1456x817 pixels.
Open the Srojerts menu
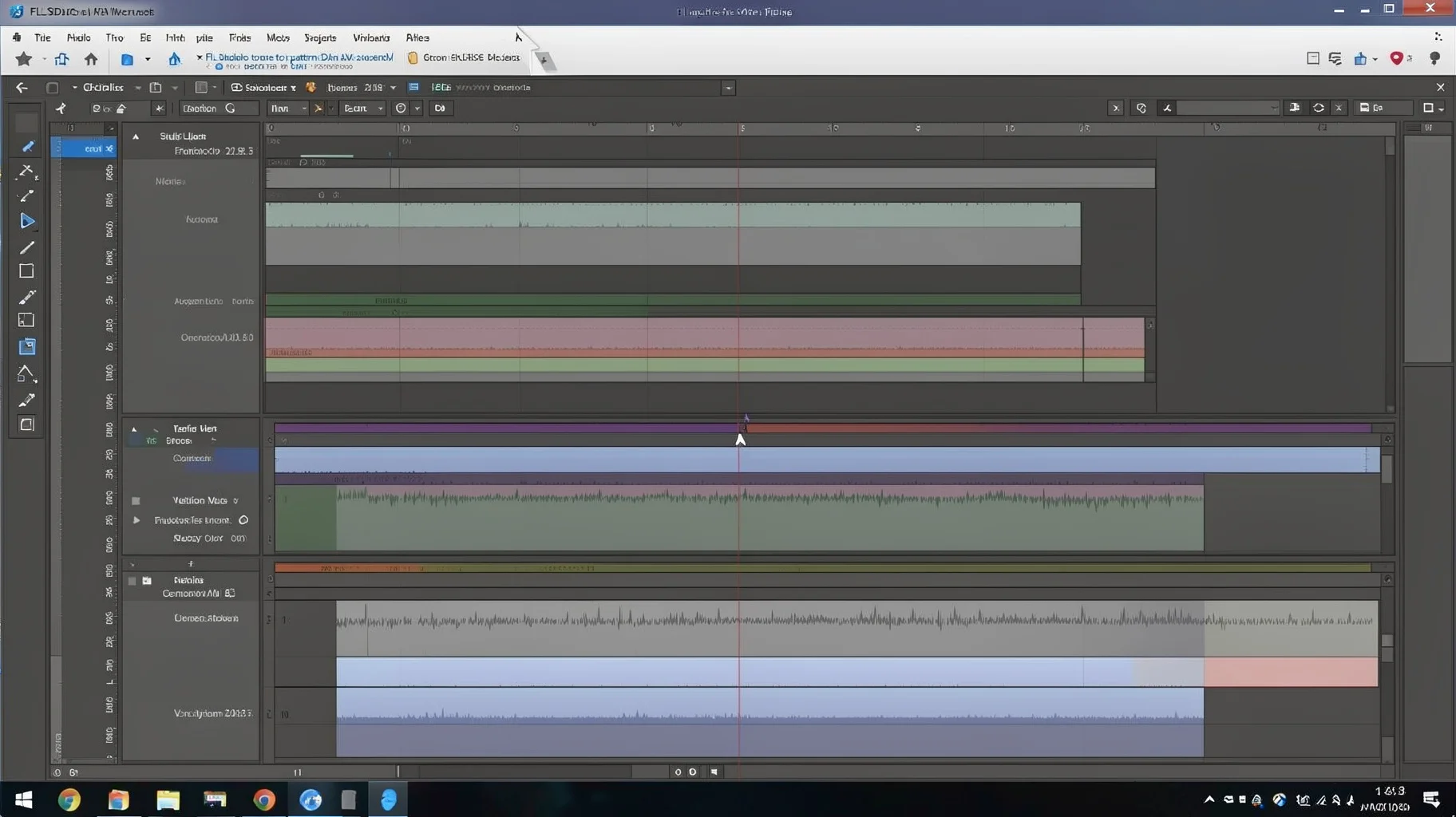pyautogui.click(x=320, y=37)
